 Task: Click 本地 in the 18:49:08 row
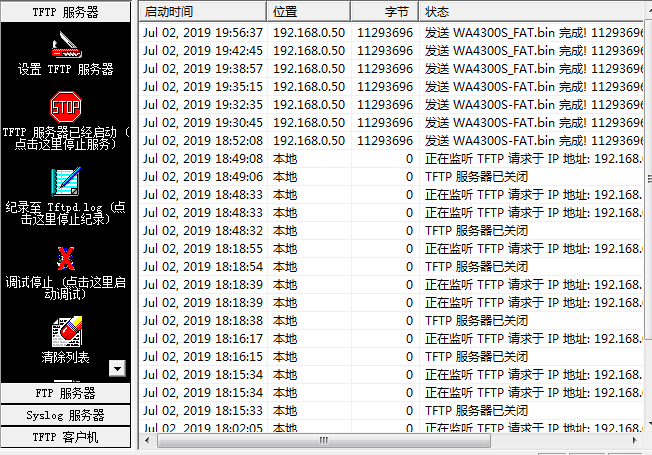285,159
